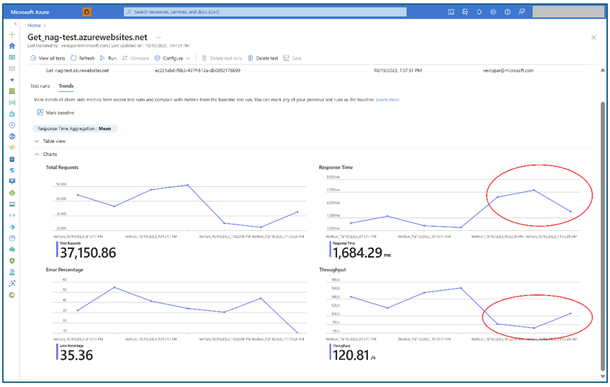Open the help question mark icon
The height and width of the screenshot is (387, 610).
(x=507, y=12)
